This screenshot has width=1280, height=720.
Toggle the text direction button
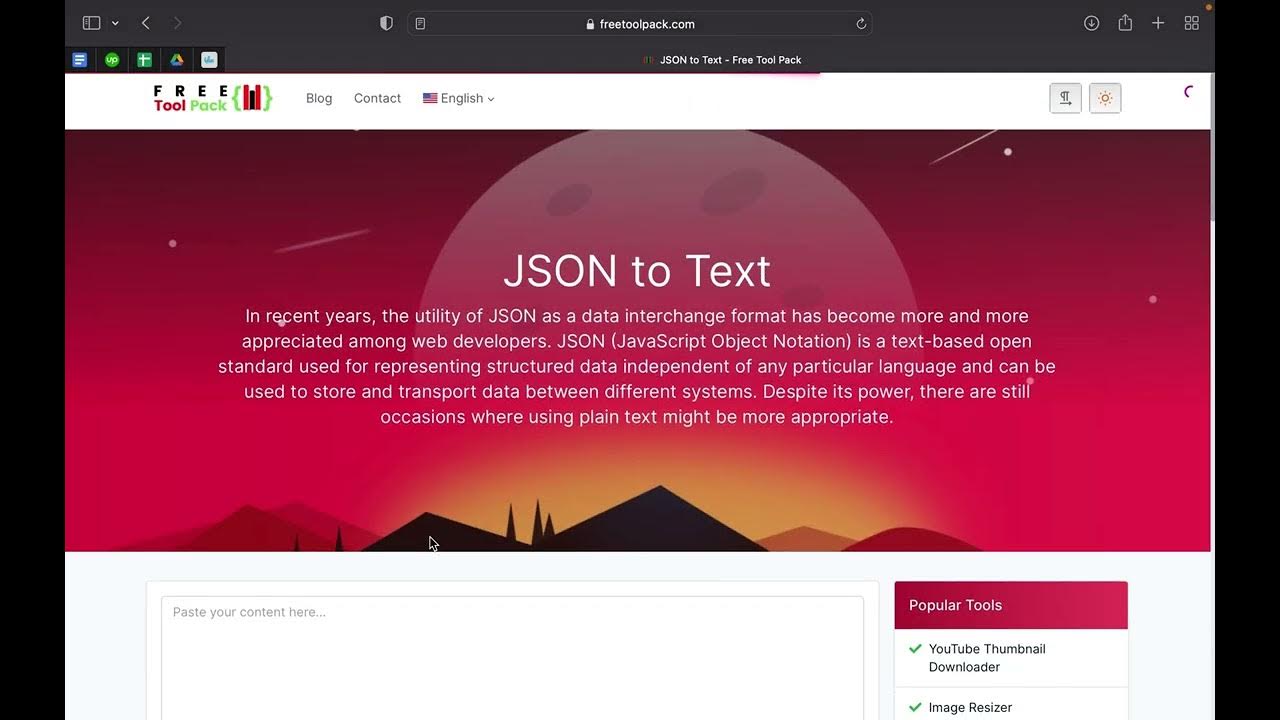1065,98
